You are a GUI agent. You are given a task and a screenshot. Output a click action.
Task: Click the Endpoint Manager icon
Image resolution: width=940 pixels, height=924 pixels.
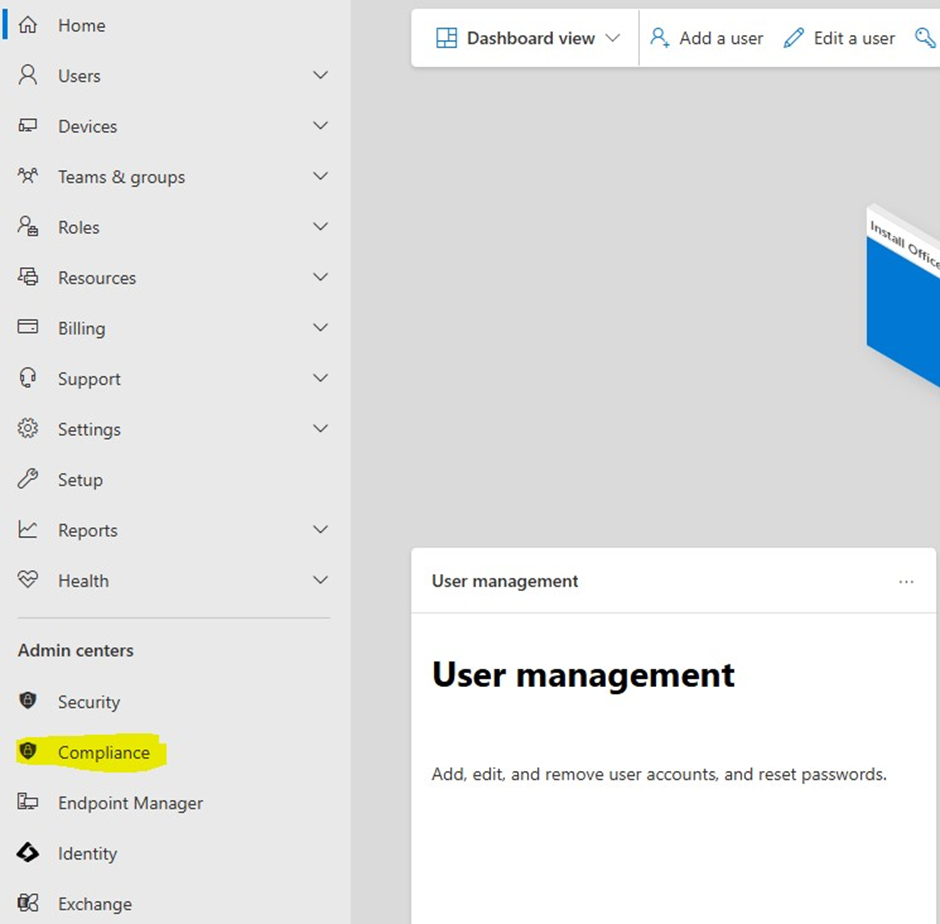coord(28,803)
